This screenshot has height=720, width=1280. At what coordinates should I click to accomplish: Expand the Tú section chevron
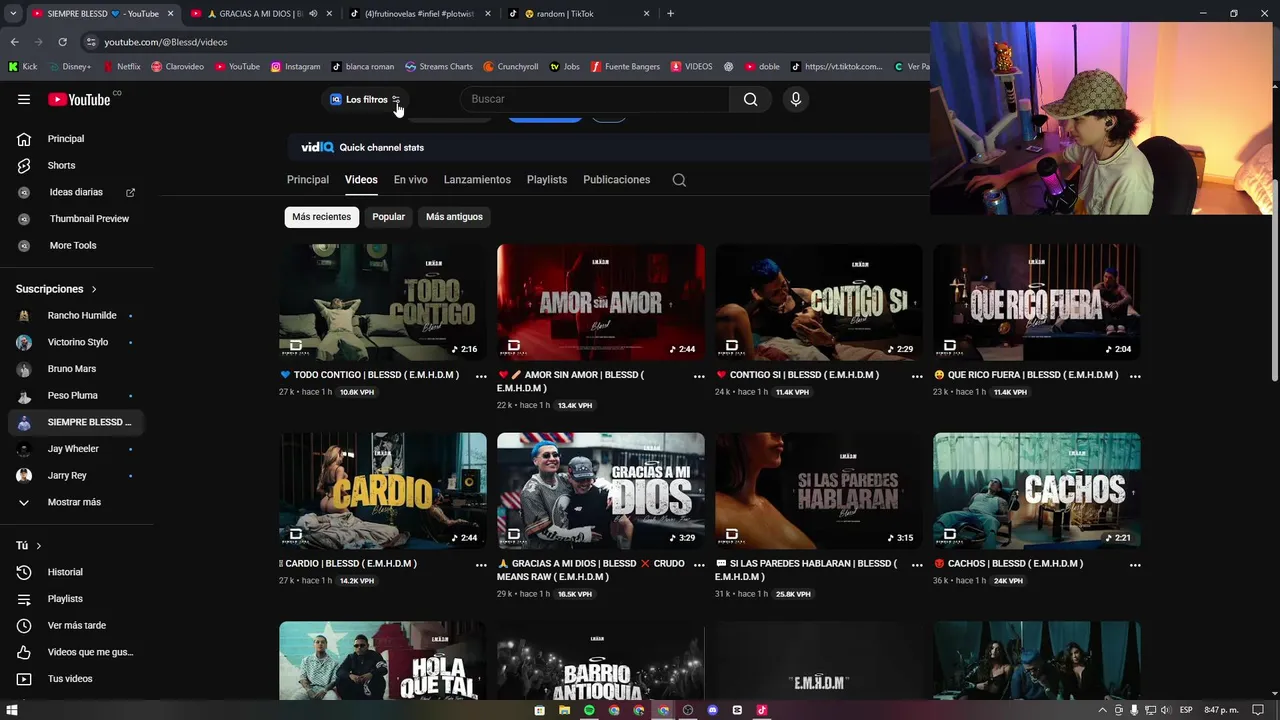click(39, 546)
